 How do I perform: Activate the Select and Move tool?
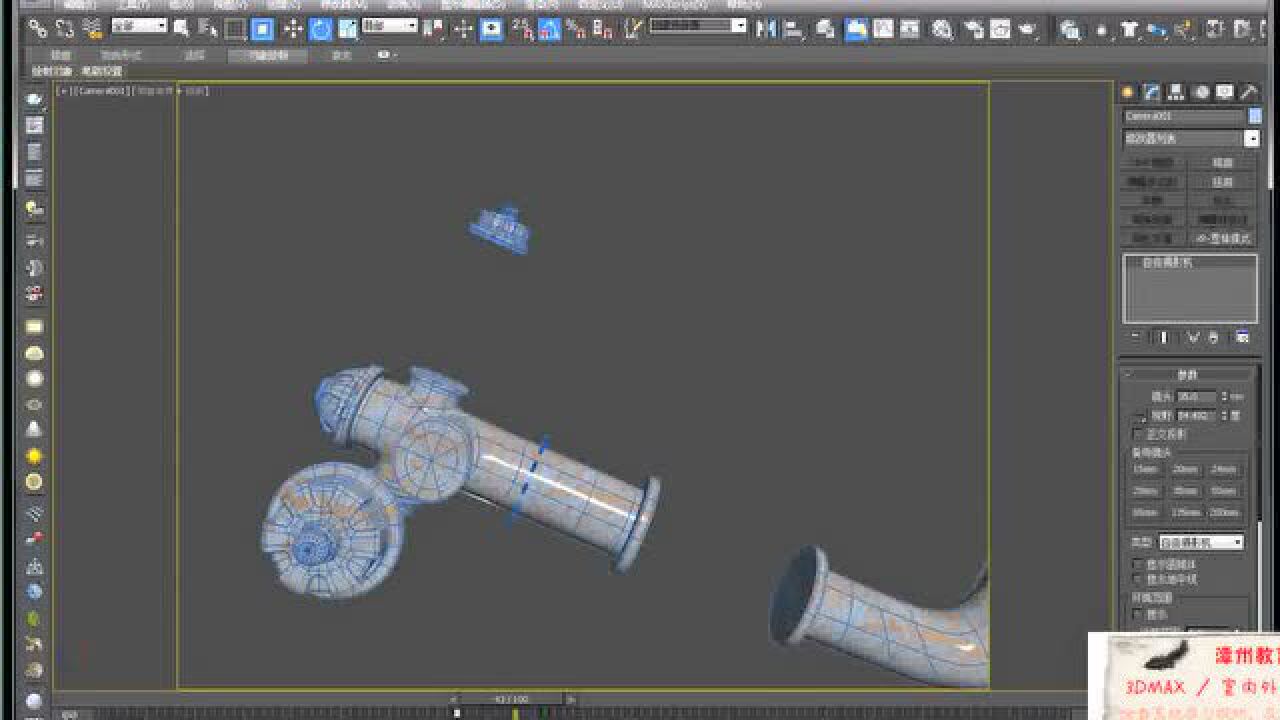click(293, 29)
